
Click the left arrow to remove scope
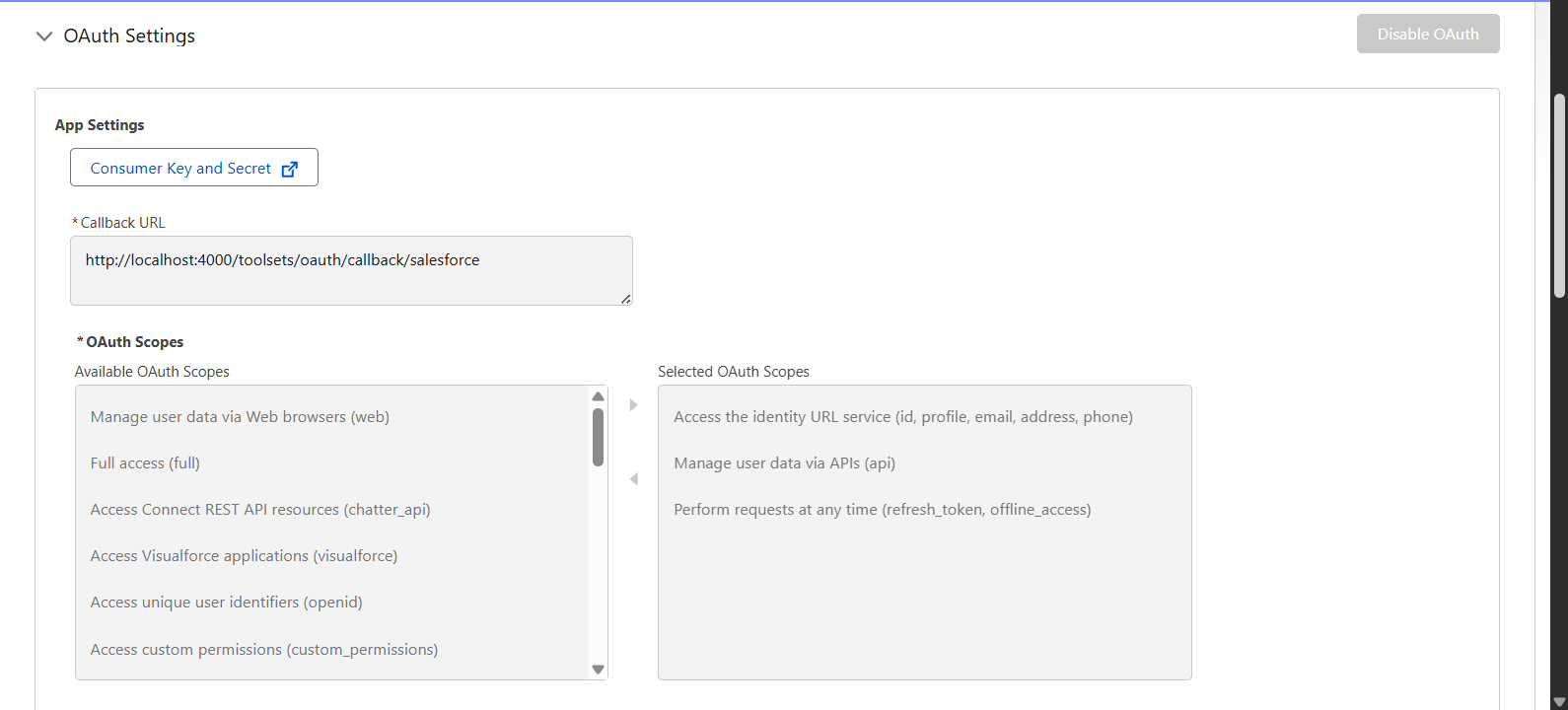pos(633,479)
